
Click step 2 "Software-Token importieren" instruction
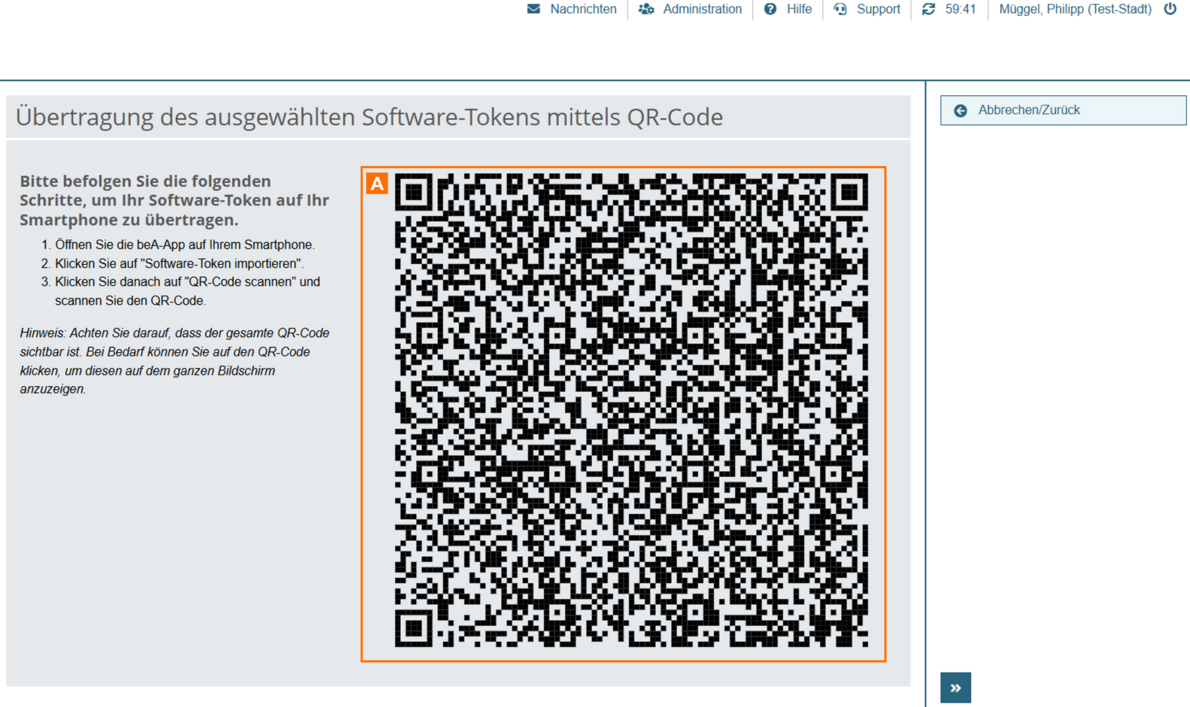click(179, 263)
